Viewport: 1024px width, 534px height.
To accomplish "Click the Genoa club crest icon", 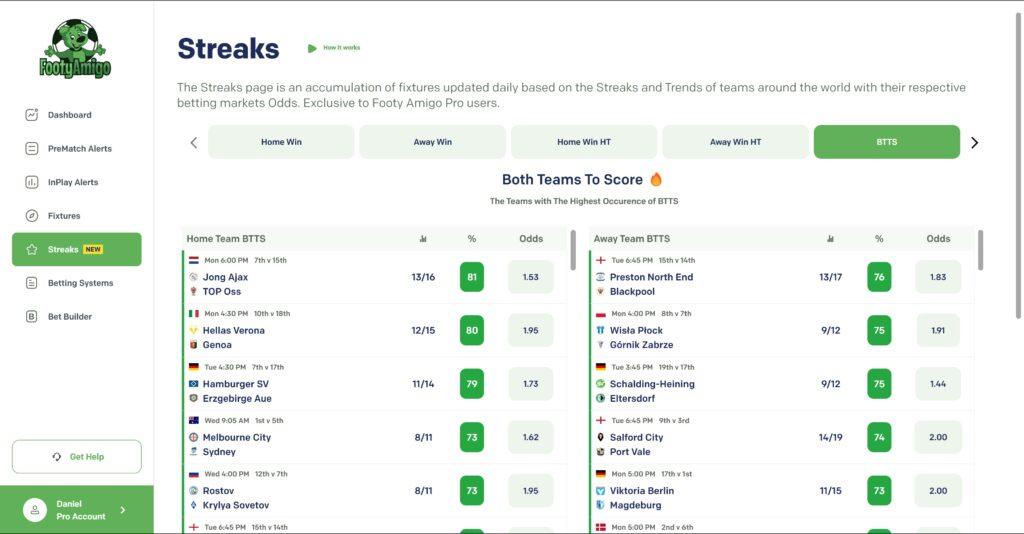I will click(193, 345).
